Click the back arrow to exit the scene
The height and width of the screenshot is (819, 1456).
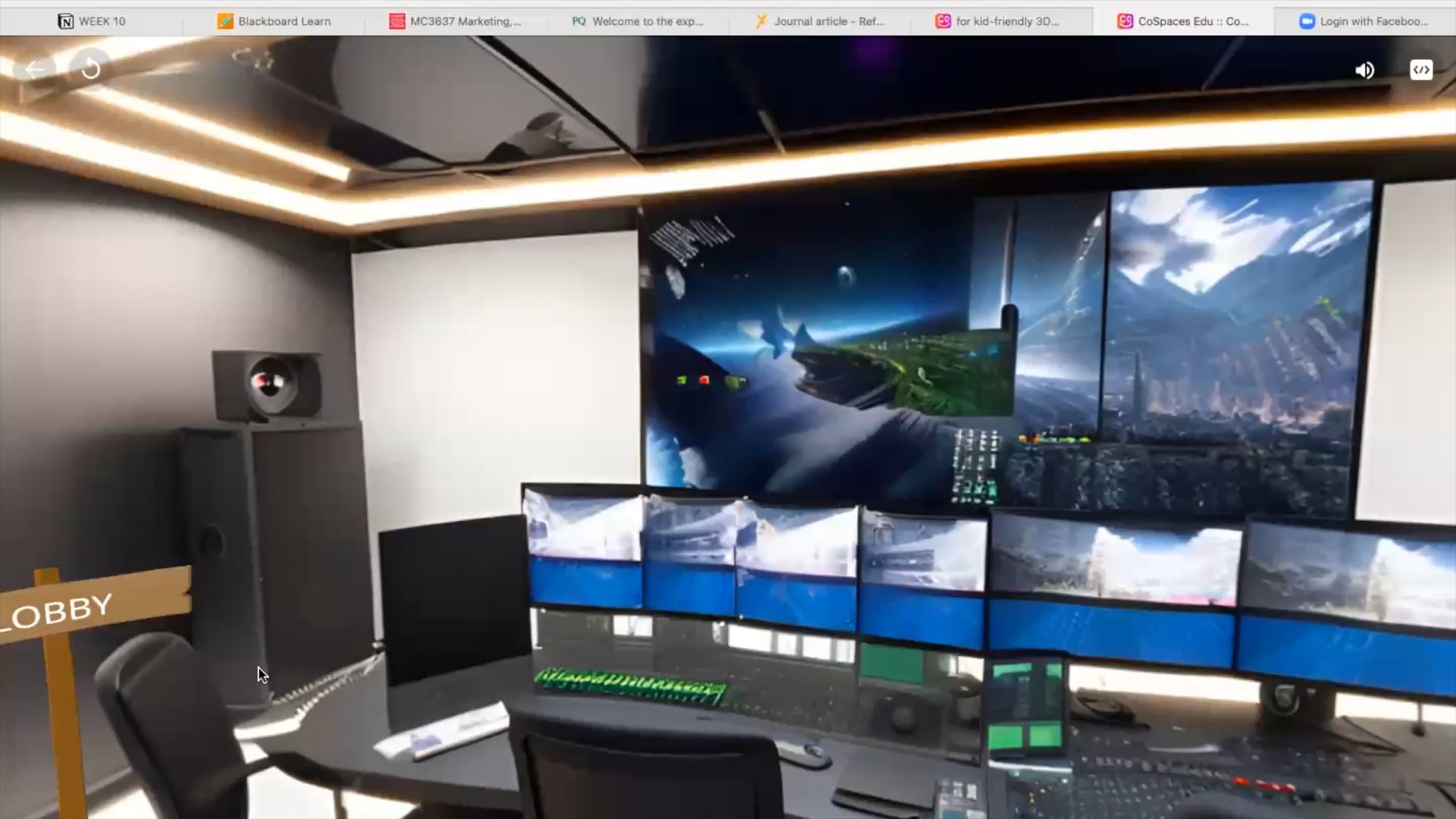pos(35,69)
